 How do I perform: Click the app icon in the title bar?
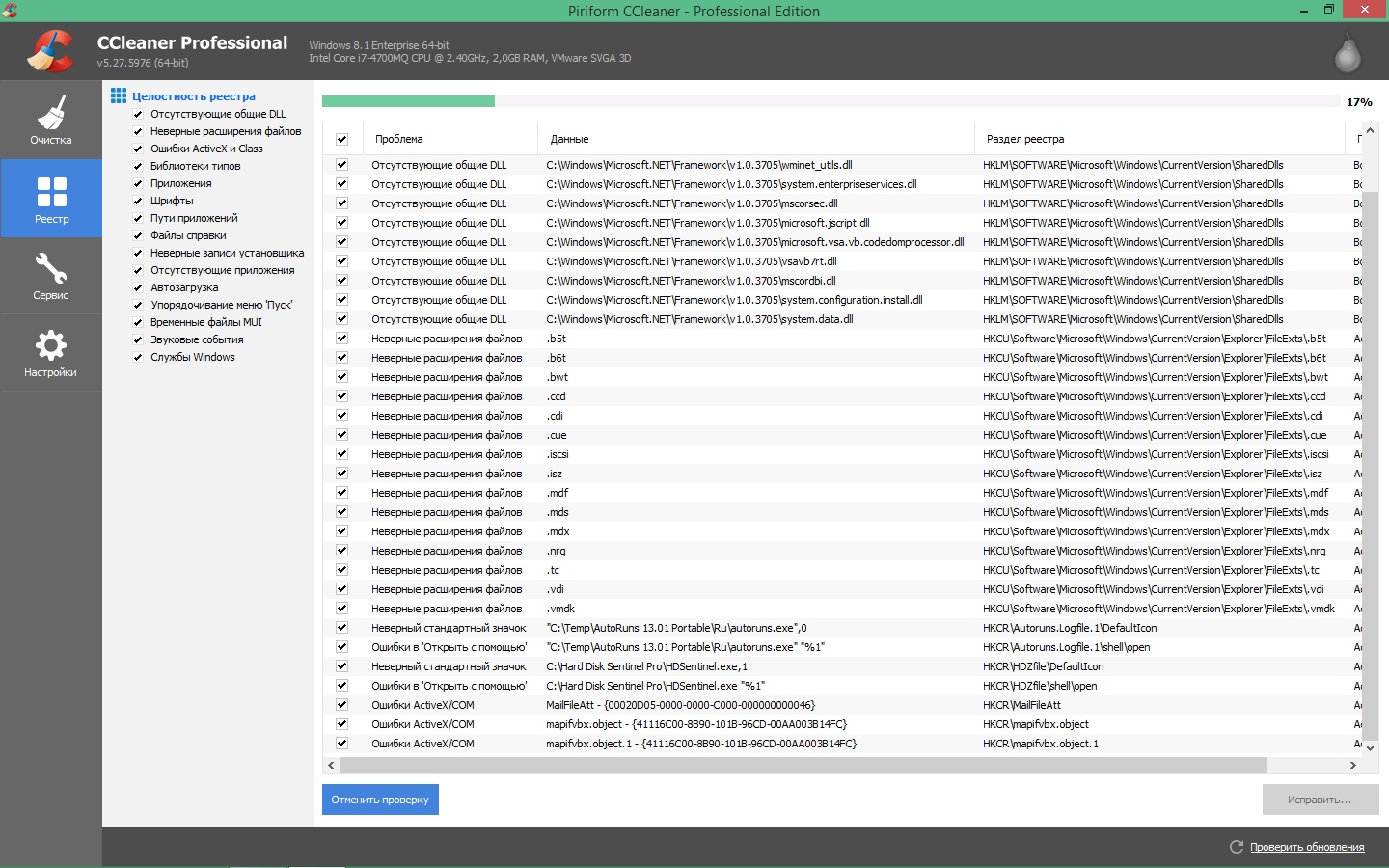(10, 11)
